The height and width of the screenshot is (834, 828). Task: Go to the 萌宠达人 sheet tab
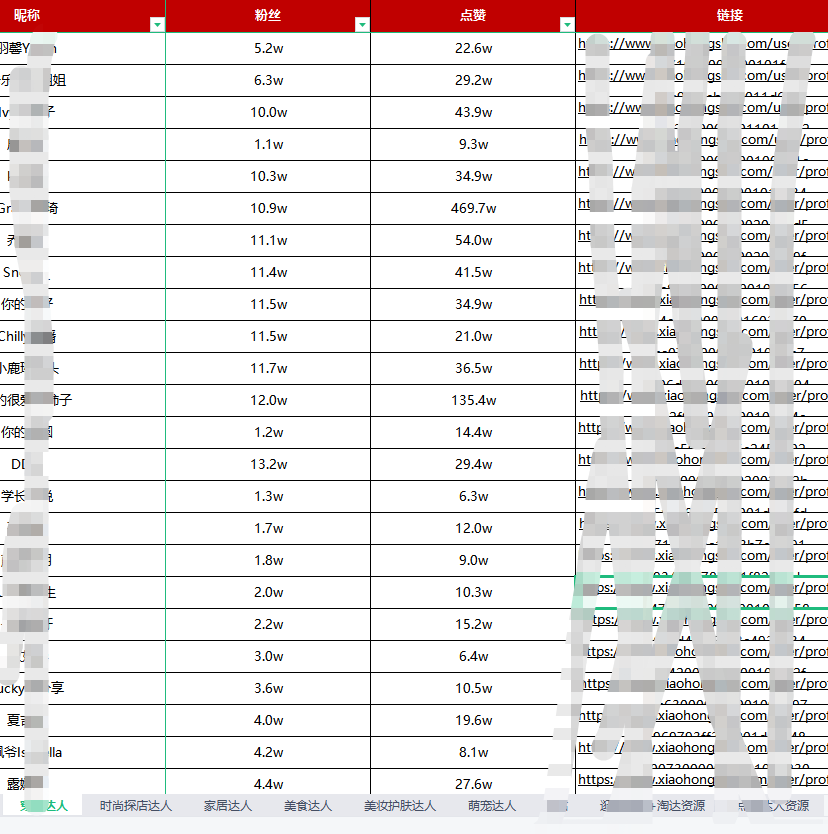pyautogui.click(x=492, y=805)
